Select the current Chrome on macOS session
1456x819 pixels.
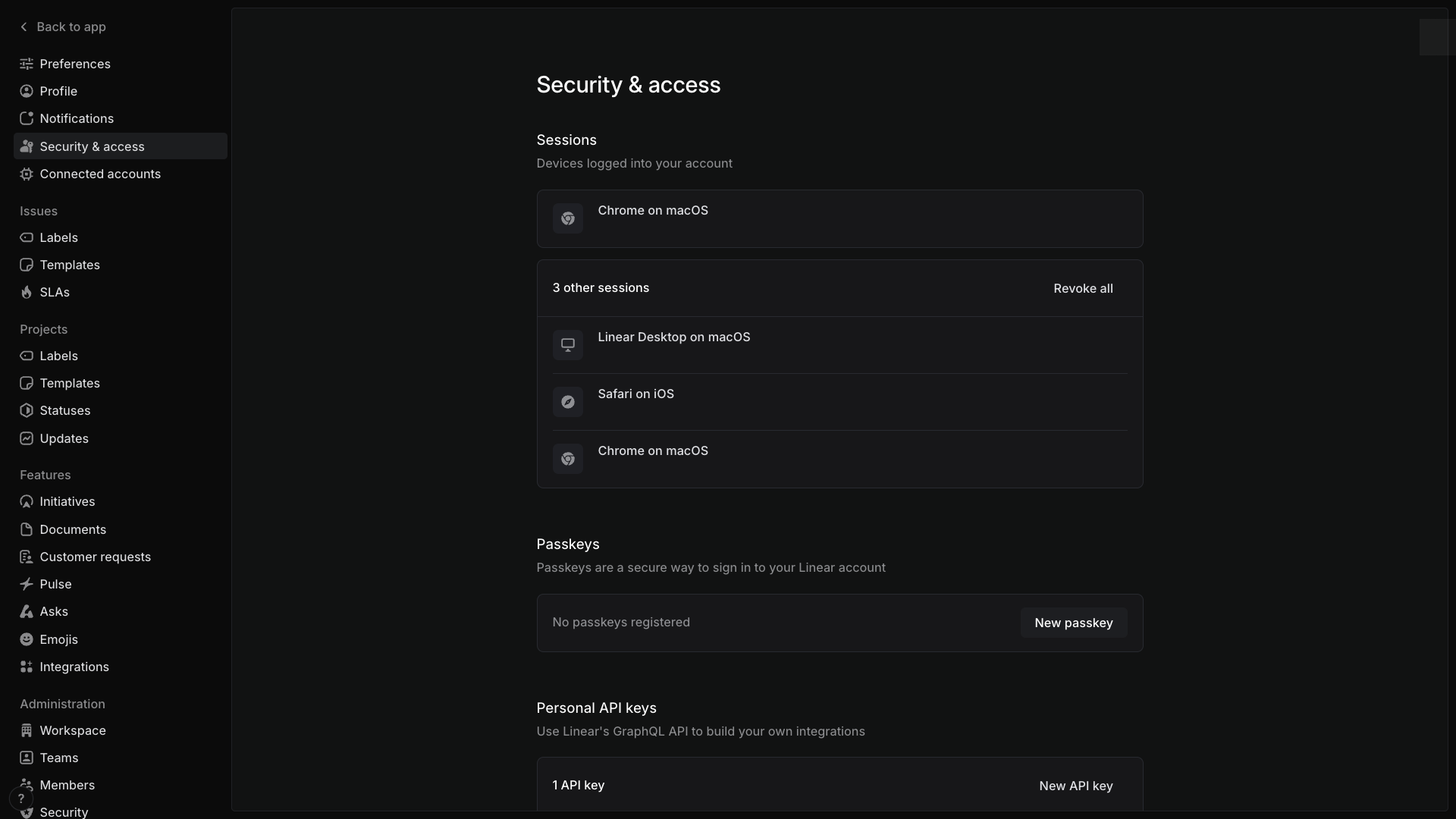tap(839, 218)
